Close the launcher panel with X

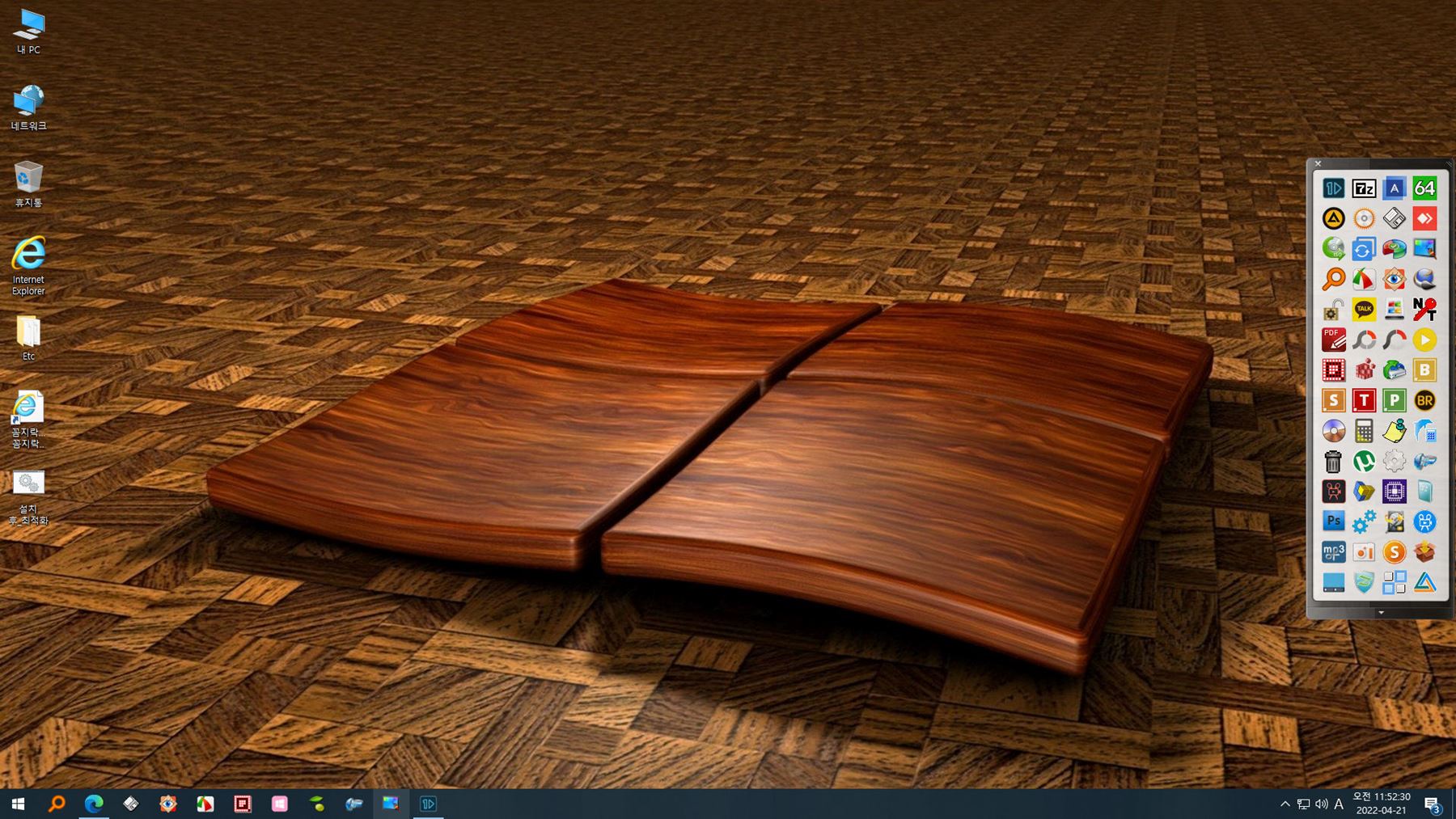1318,163
